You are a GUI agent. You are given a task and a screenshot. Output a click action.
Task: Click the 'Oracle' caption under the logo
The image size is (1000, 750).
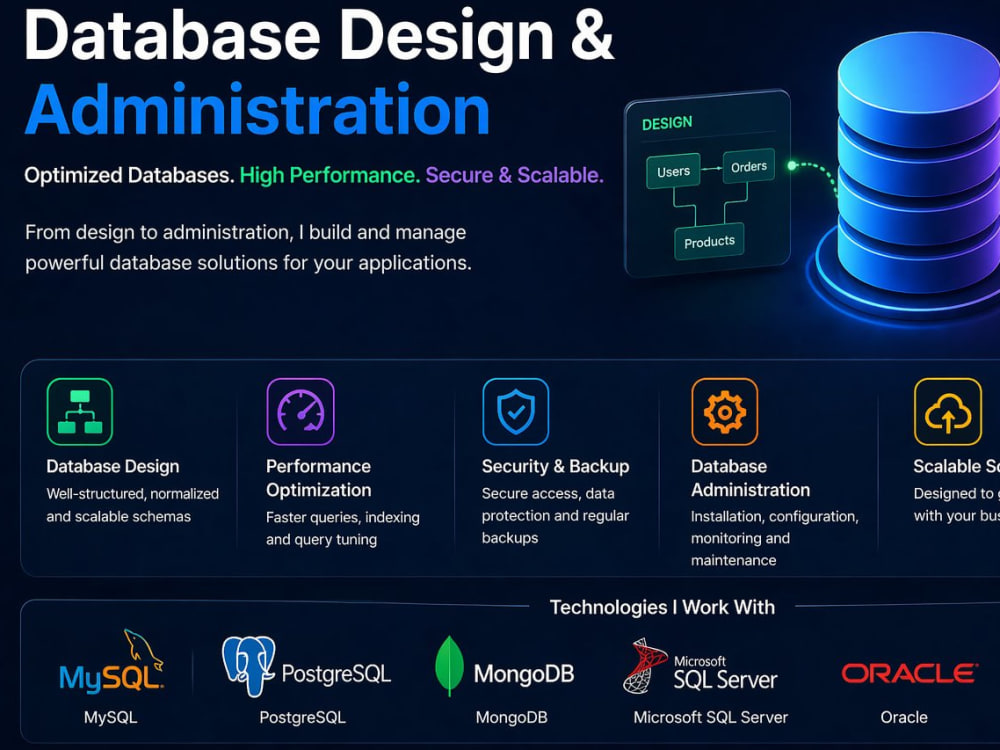(x=904, y=717)
